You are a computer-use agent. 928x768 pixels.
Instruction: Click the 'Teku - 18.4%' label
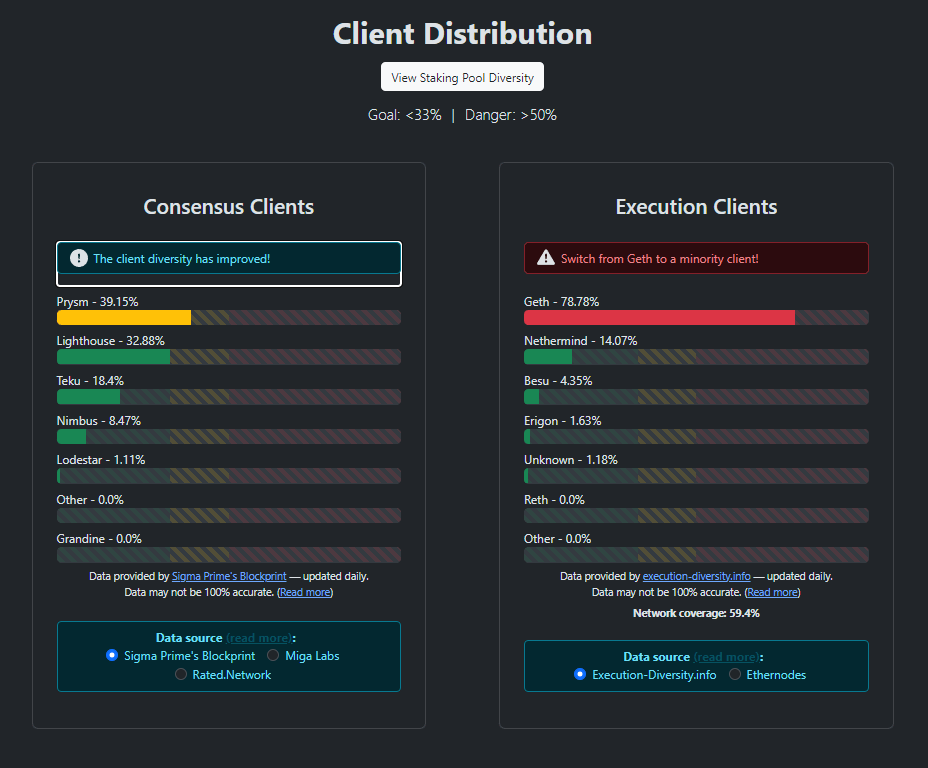(x=90, y=380)
